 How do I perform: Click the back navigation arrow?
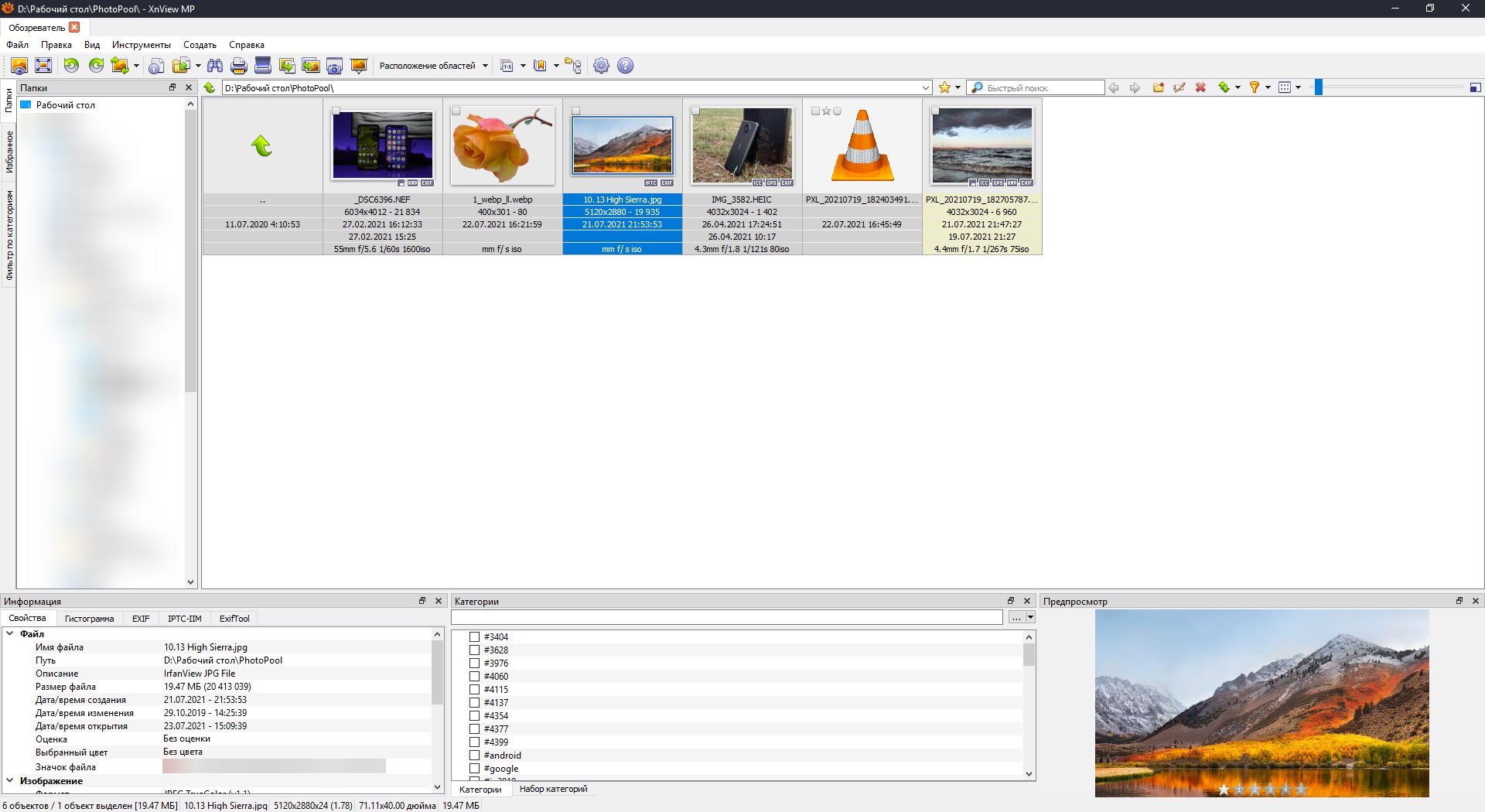point(1114,87)
